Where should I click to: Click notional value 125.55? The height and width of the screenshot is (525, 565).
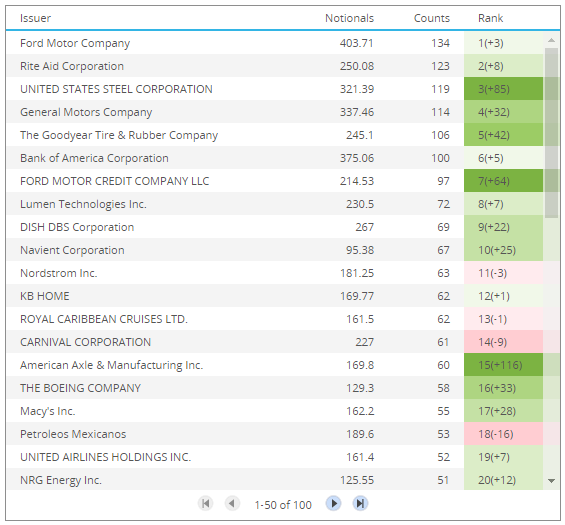click(357, 480)
